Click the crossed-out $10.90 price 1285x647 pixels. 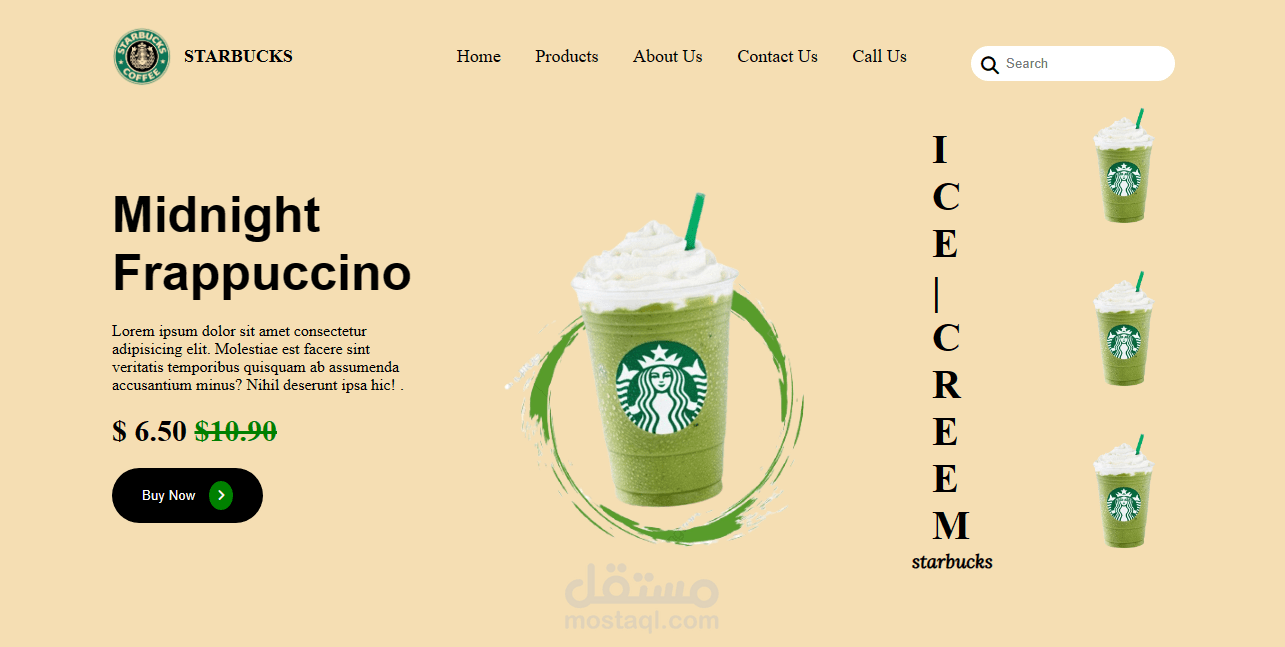[236, 431]
